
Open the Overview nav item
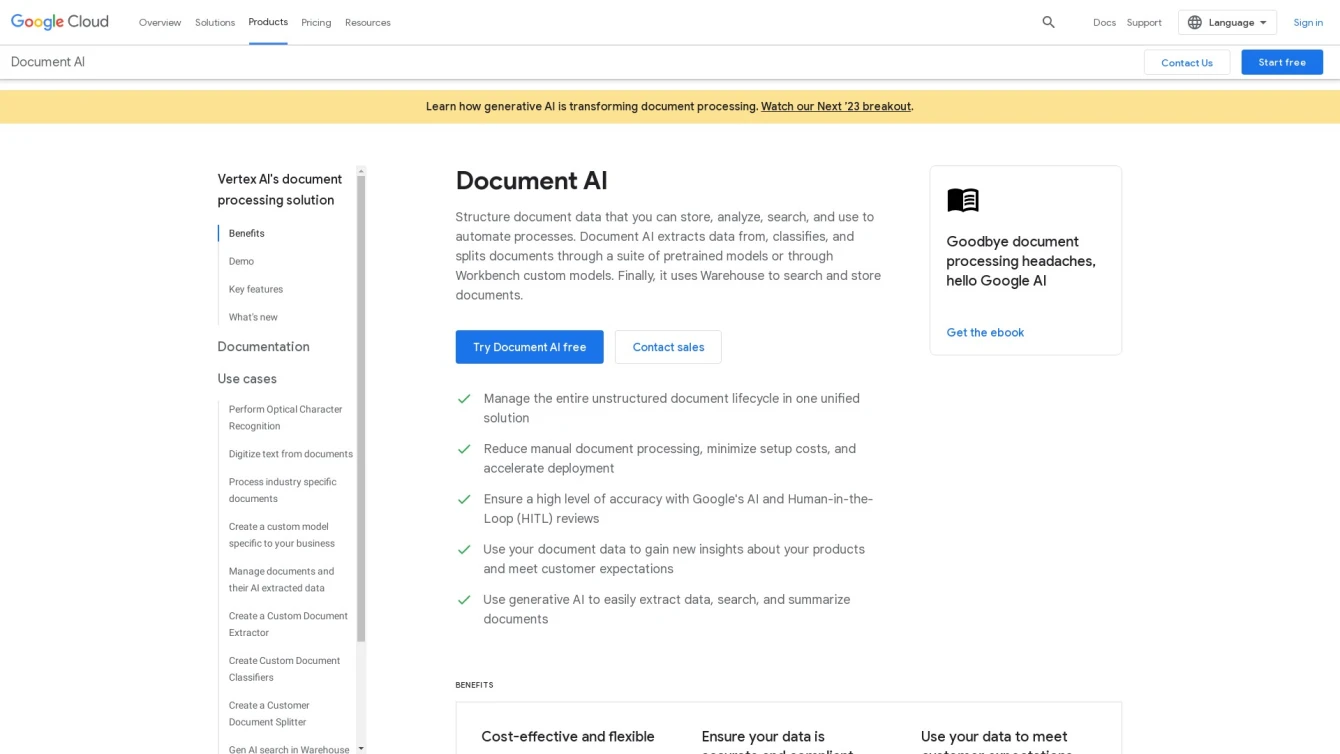160,22
